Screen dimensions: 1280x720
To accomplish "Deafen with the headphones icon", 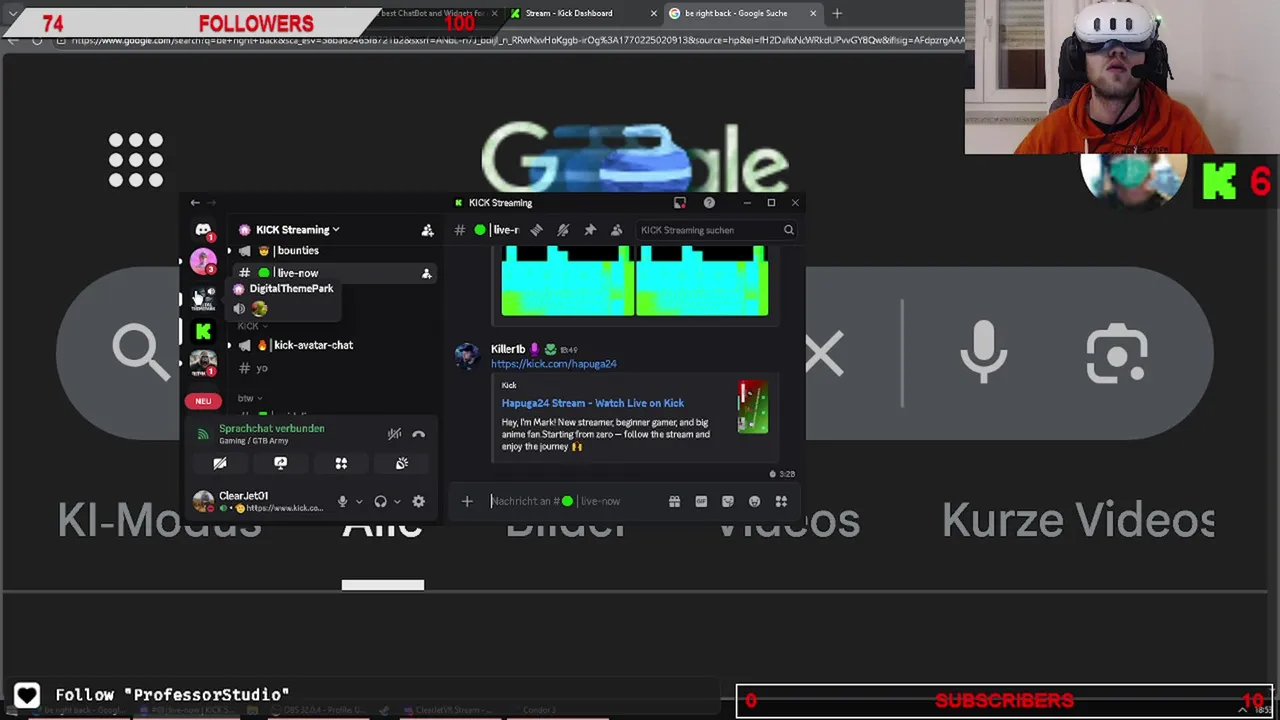I will click(380, 501).
